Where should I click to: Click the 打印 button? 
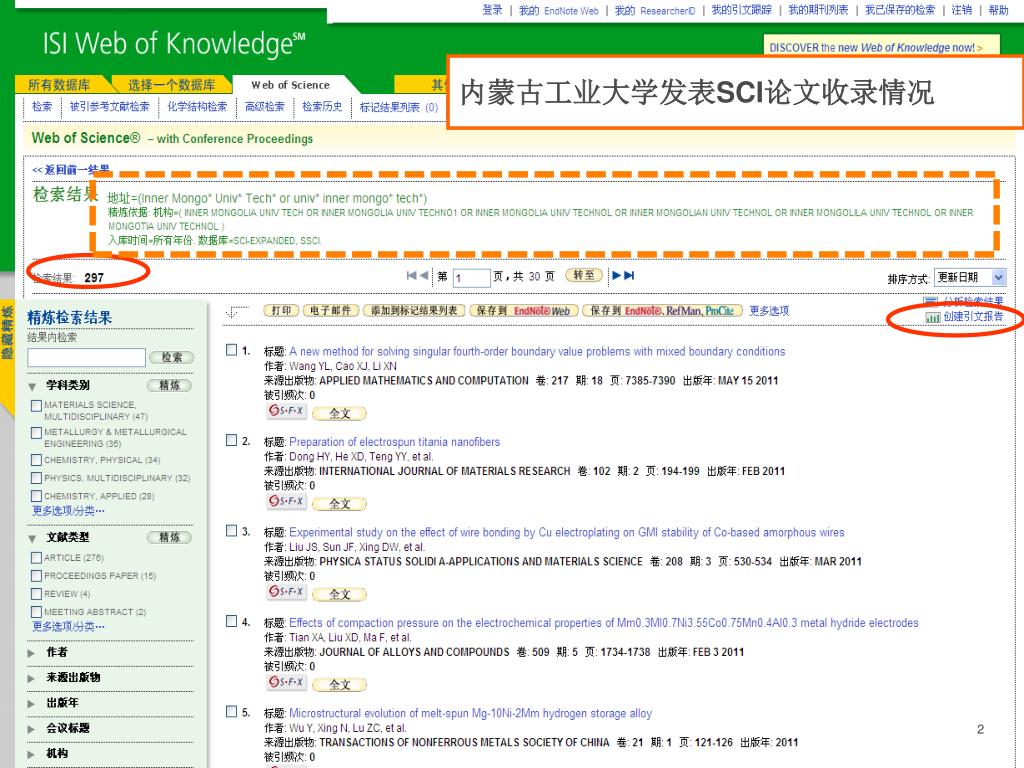[281, 311]
